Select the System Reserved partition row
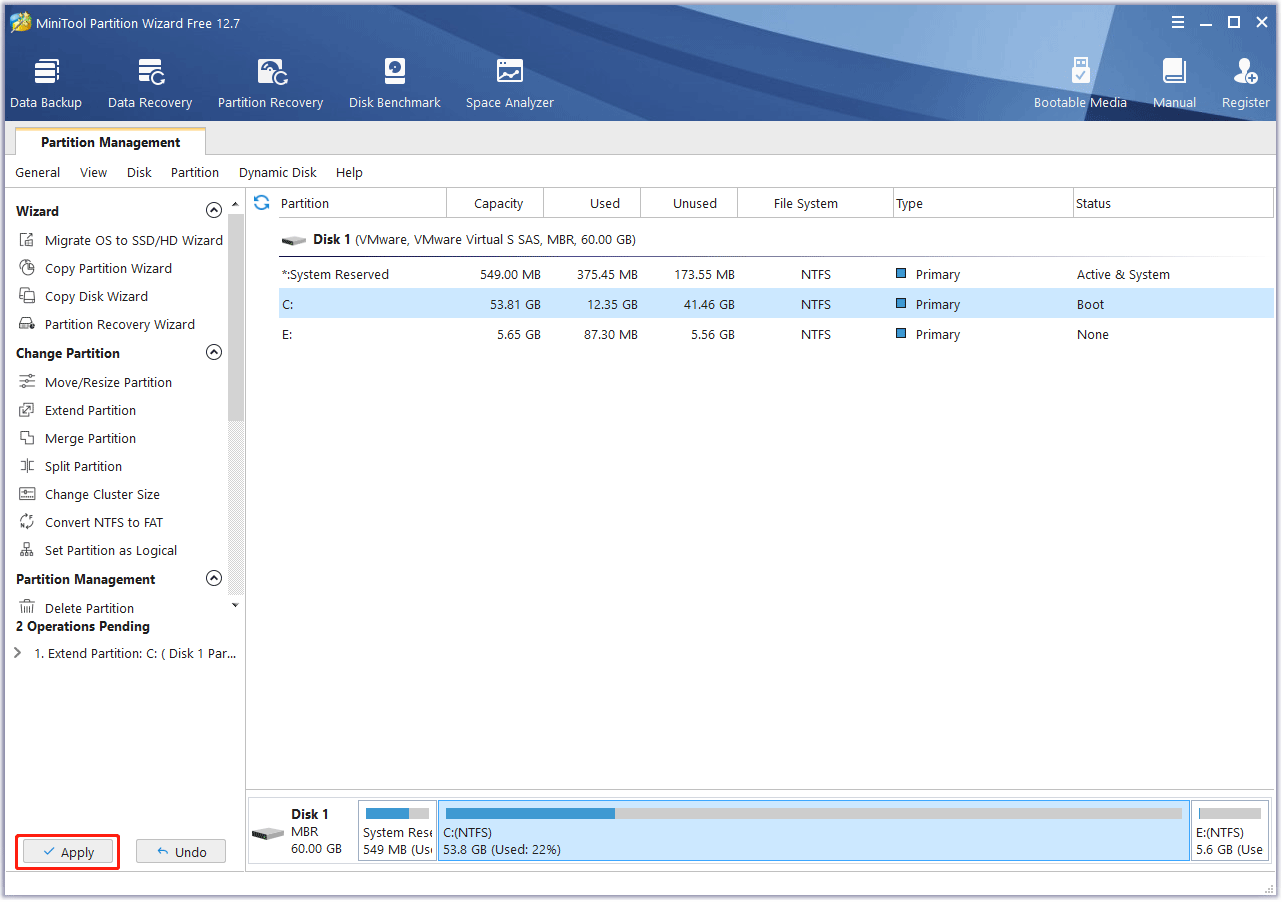 pos(776,274)
